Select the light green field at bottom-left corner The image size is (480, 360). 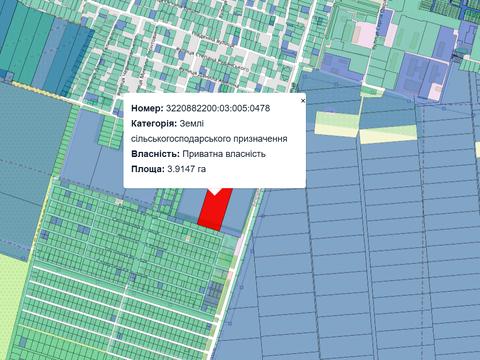point(13,303)
